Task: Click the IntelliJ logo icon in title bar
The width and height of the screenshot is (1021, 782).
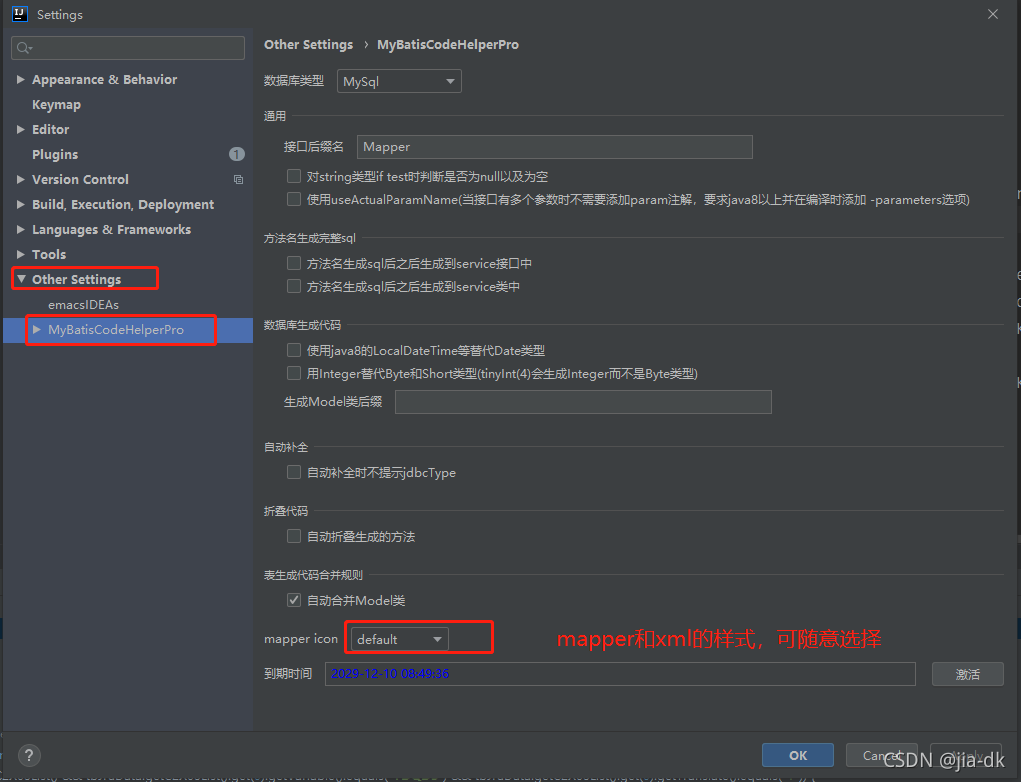Action: click(x=20, y=14)
